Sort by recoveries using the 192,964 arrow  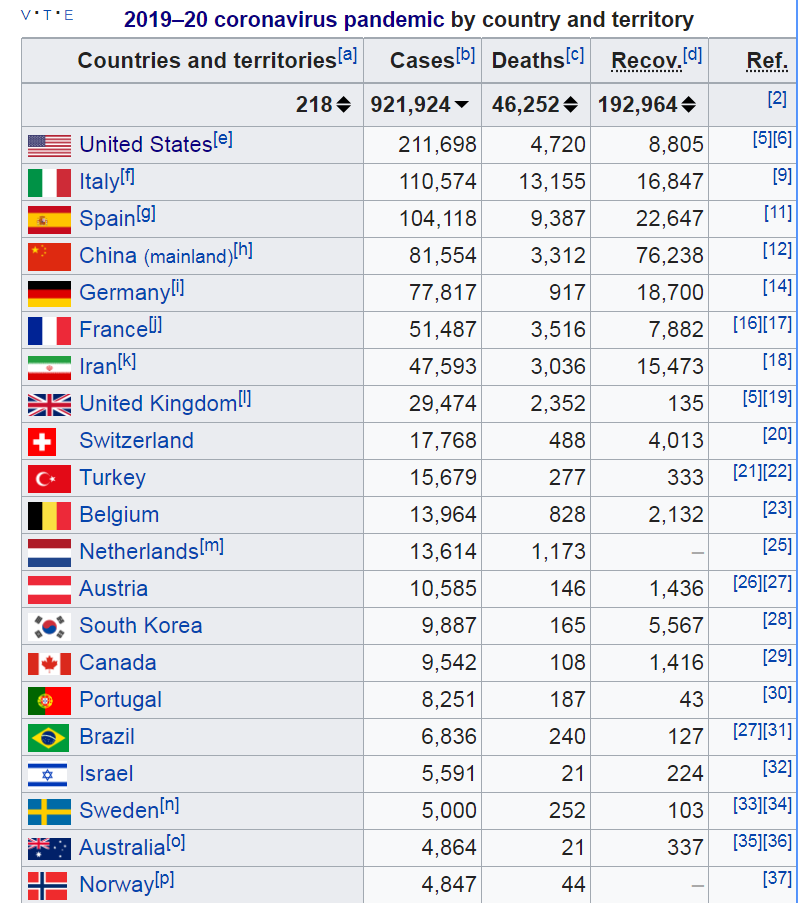(689, 105)
